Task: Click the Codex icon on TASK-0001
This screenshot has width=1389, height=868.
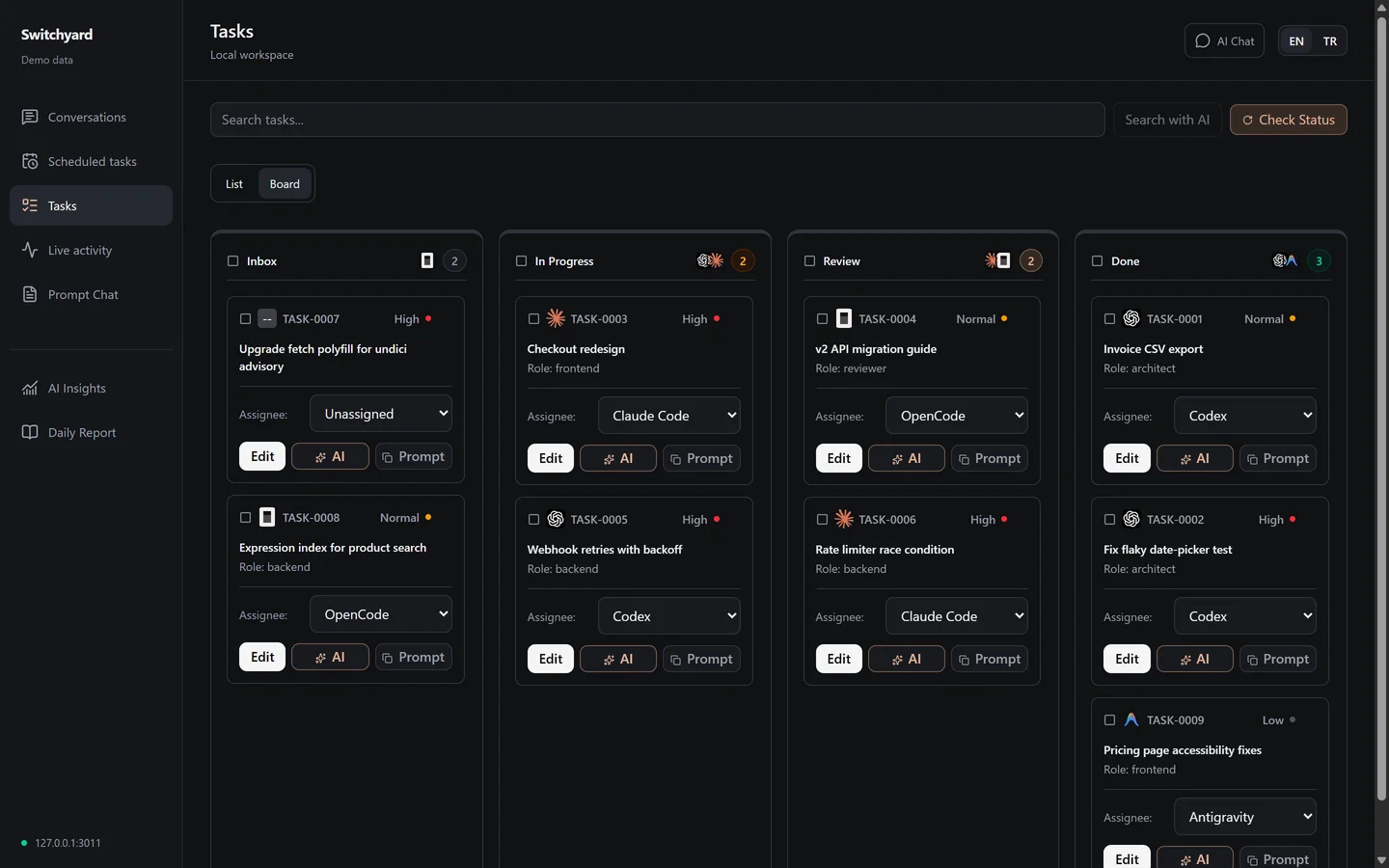Action: (1131, 318)
